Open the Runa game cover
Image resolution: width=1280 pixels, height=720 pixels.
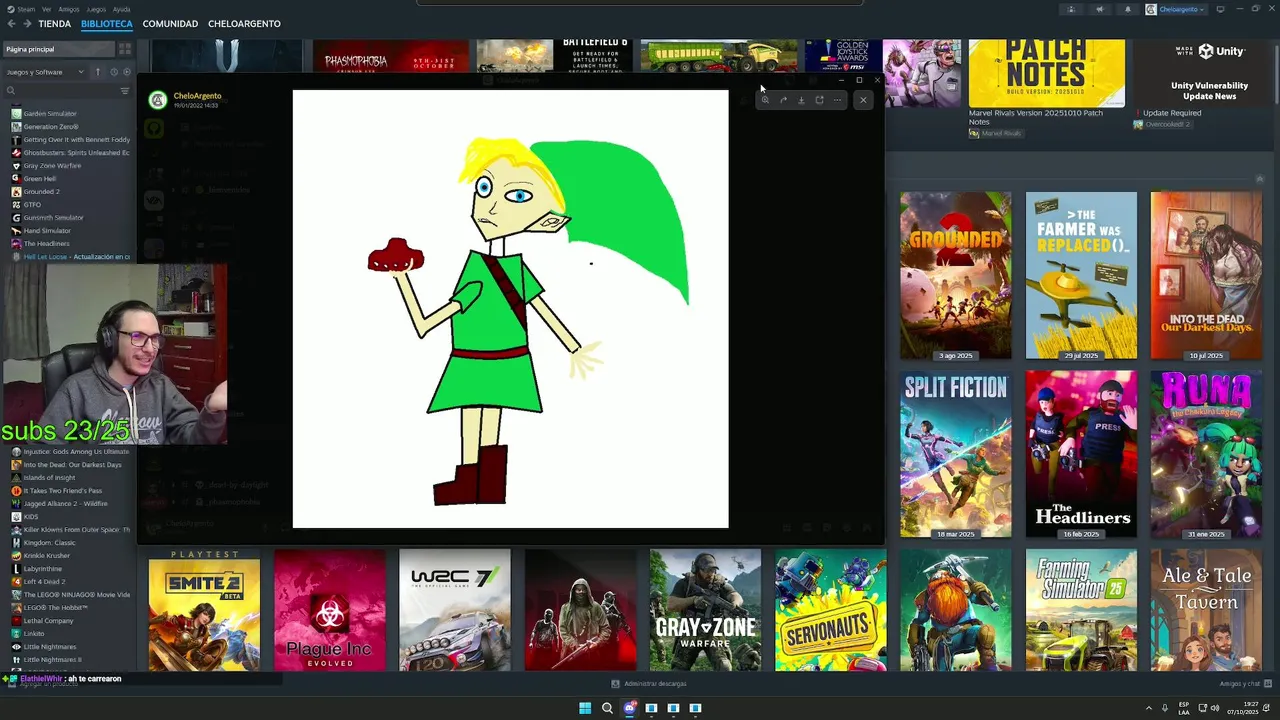[1206, 454]
